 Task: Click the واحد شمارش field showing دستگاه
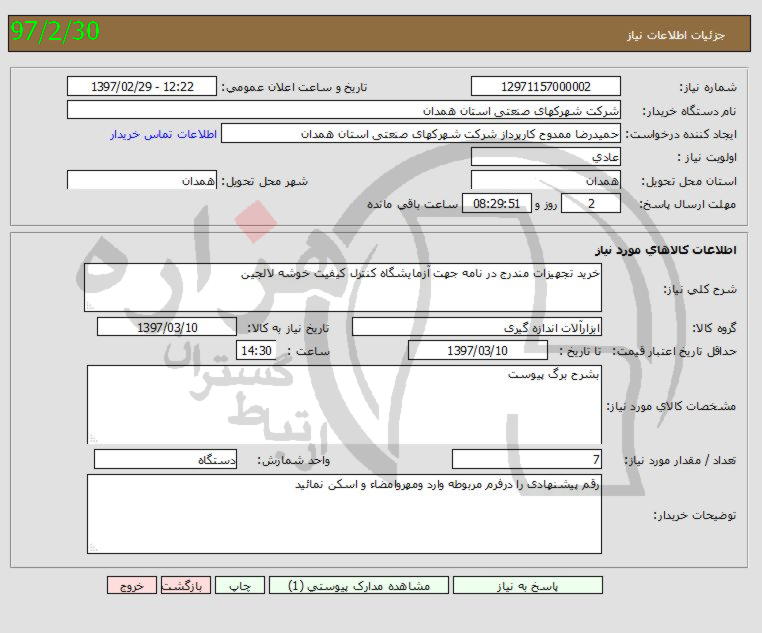[165, 459]
